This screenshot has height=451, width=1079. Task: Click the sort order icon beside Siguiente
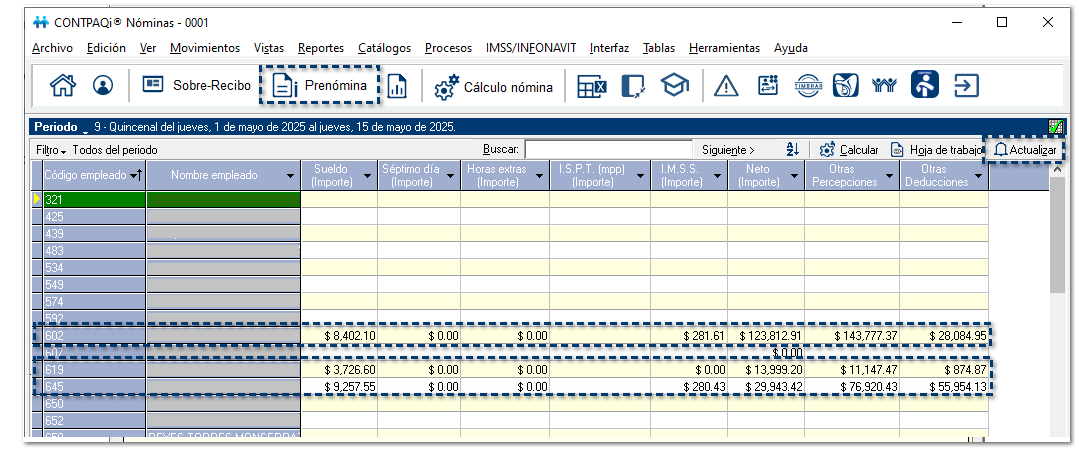click(x=793, y=150)
